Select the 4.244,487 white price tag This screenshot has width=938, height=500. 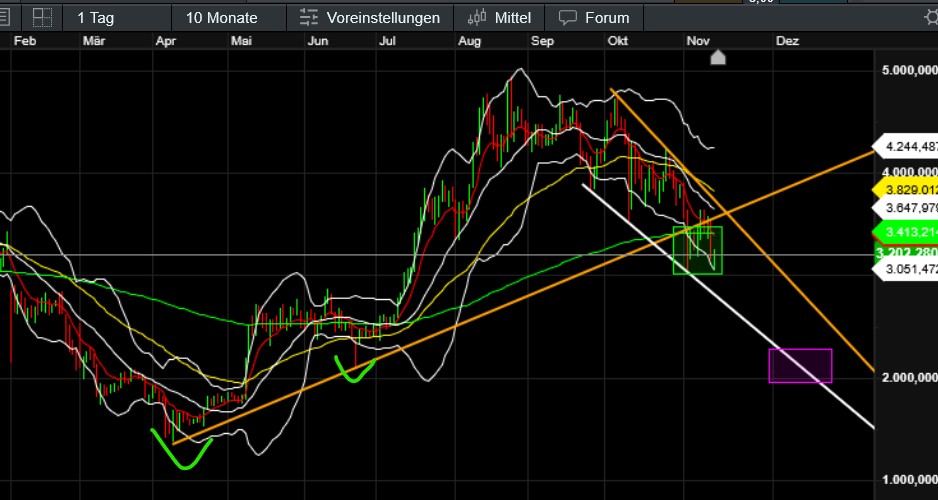(x=905, y=147)
